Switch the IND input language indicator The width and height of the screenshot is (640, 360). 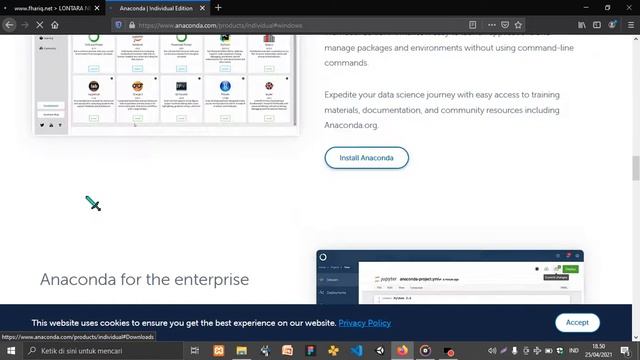click(x=573, y=351)
